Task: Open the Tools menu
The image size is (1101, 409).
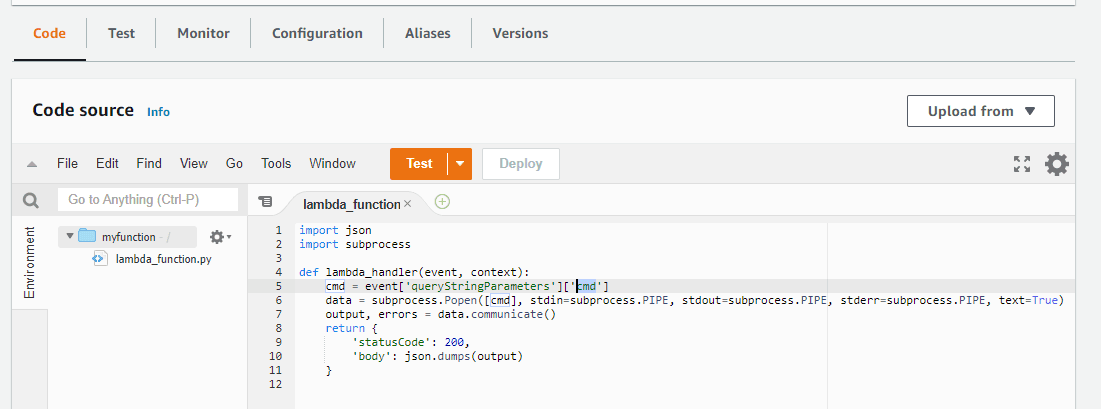Action: click(276, 164)
